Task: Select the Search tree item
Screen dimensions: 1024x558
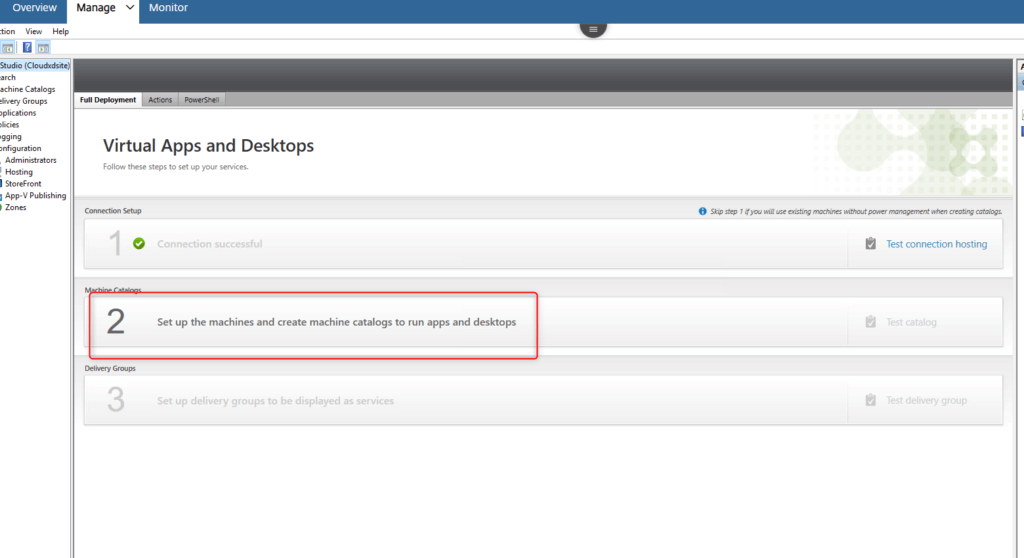Action: click(x=8, y=77)
